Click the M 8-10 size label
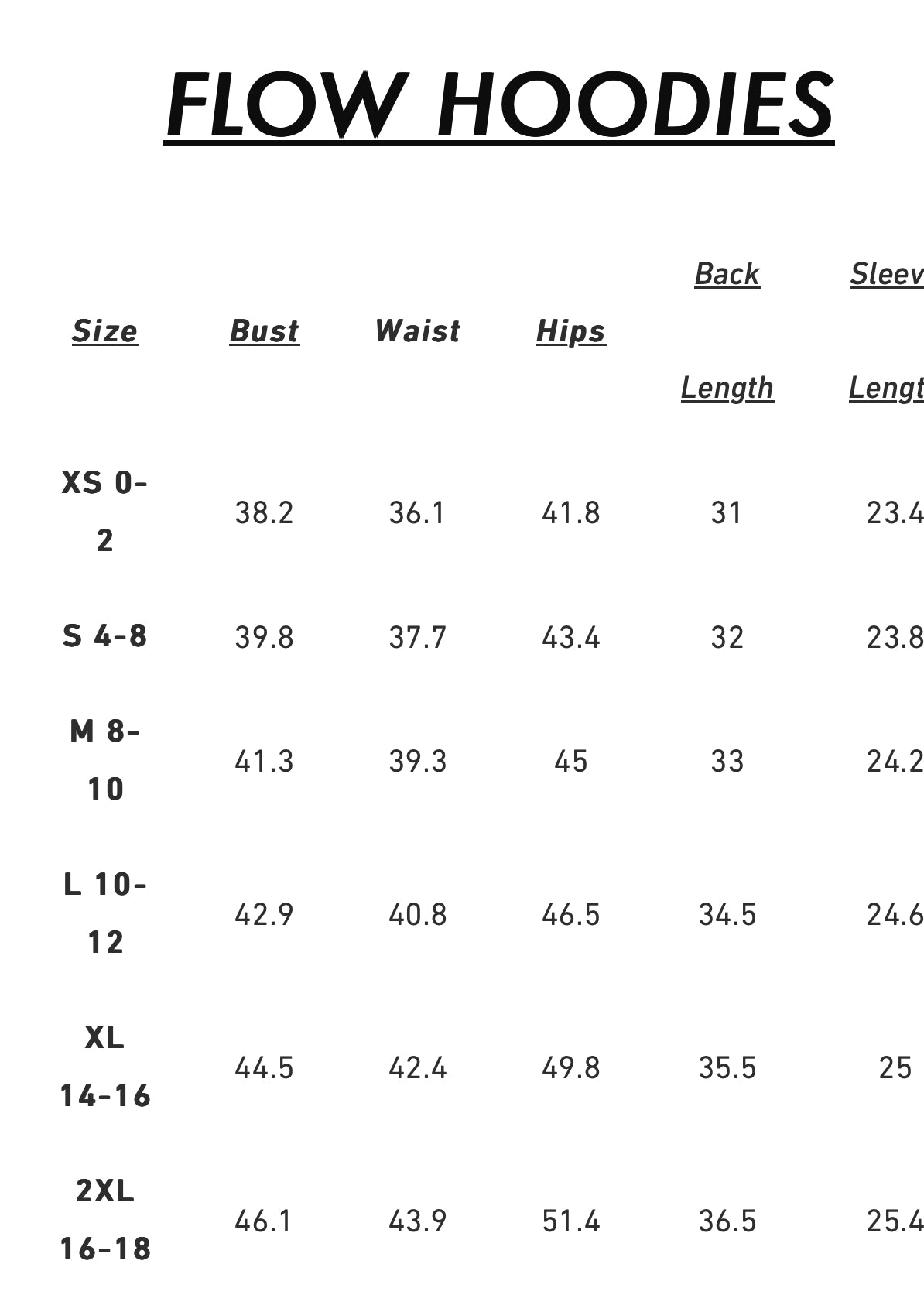The image size is (924, 1312). 104,760
